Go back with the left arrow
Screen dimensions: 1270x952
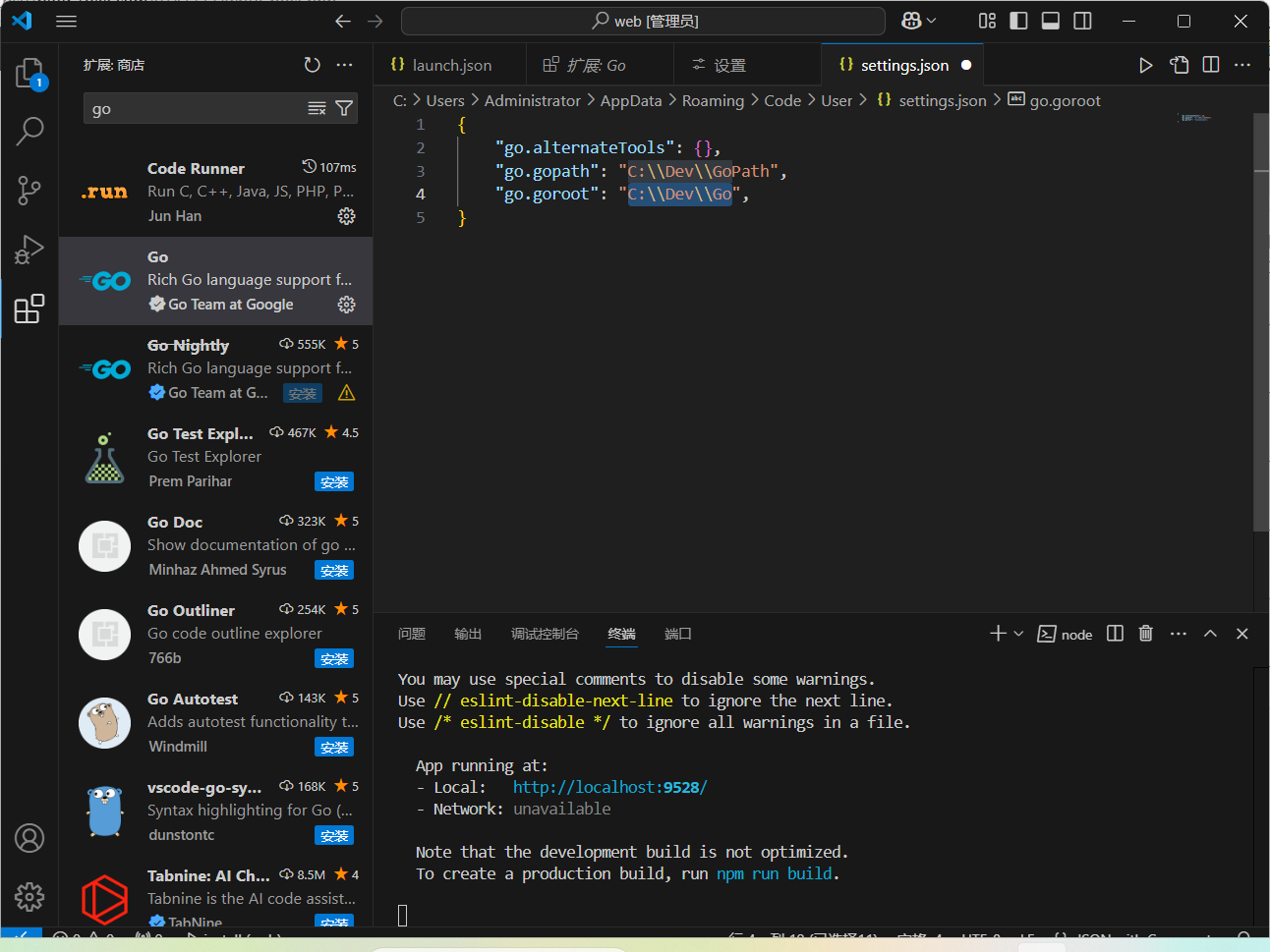click(x=343, y=21)
